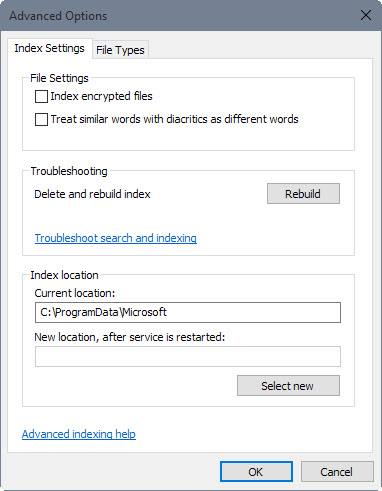The height and width of the screenshot is (491, 382).
Task: Click the 'Index location' group heading
Action: pyautogui.click(x=64, y=275)
